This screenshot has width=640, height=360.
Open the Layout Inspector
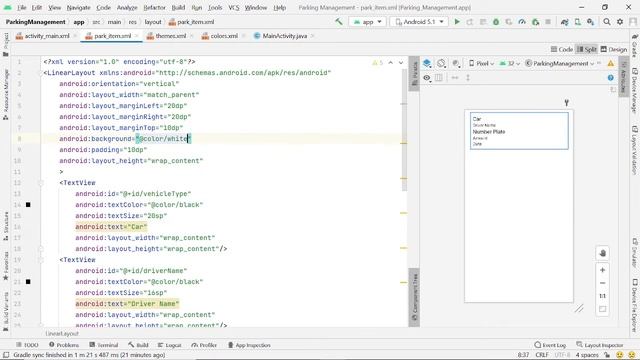pyautogui.click(x=600, y=345)
